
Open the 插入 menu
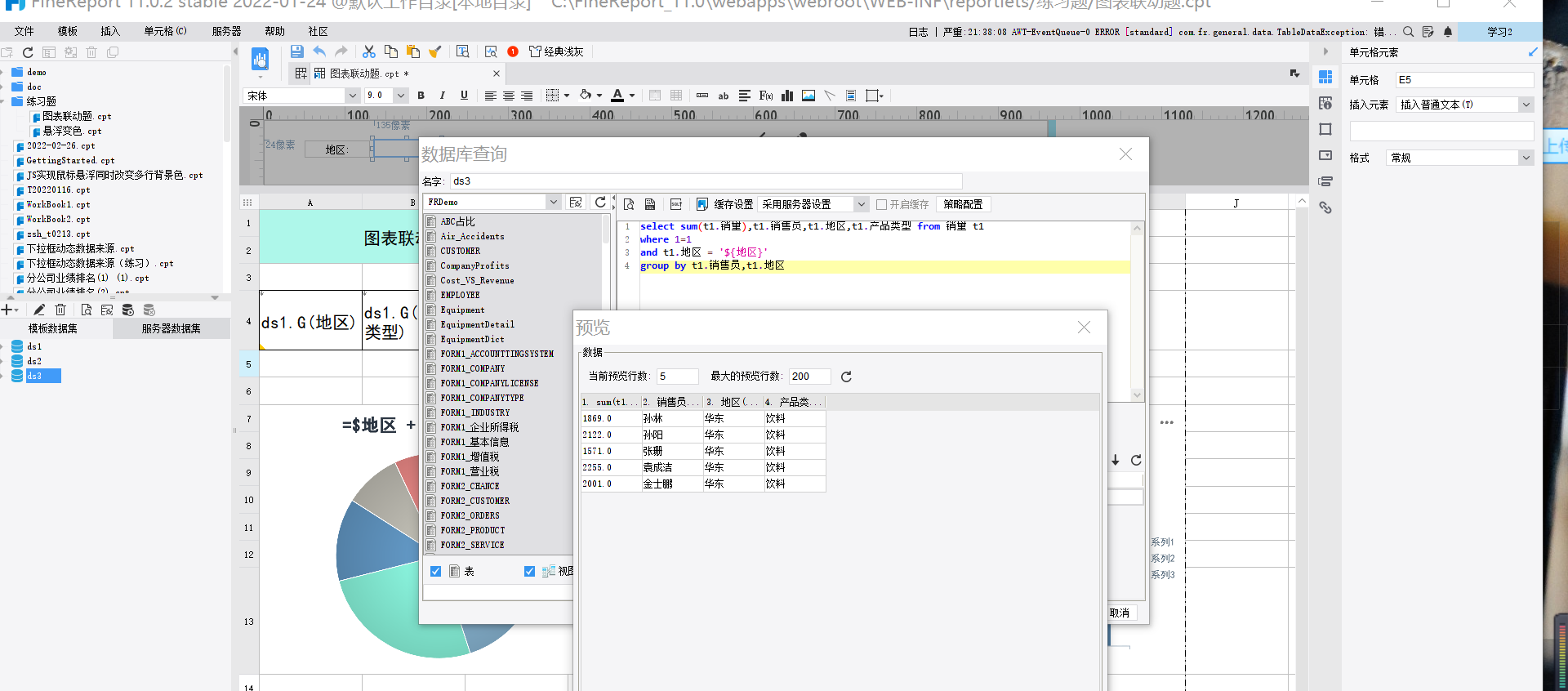pos(110,32)
